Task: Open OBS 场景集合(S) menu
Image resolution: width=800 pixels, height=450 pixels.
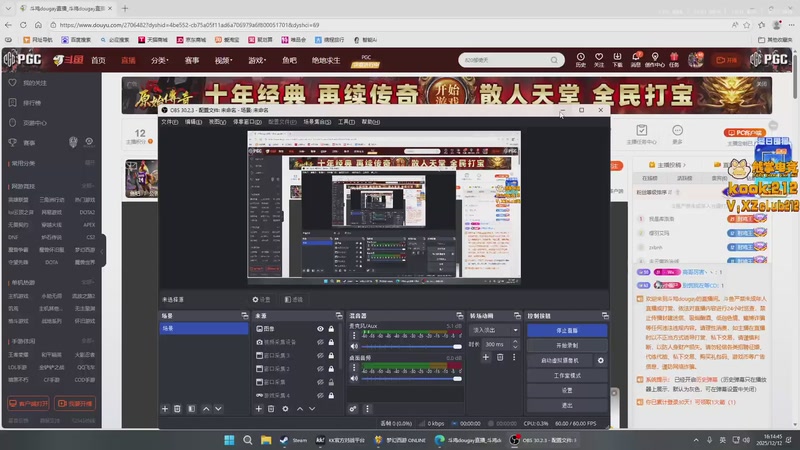Action: 317,122
